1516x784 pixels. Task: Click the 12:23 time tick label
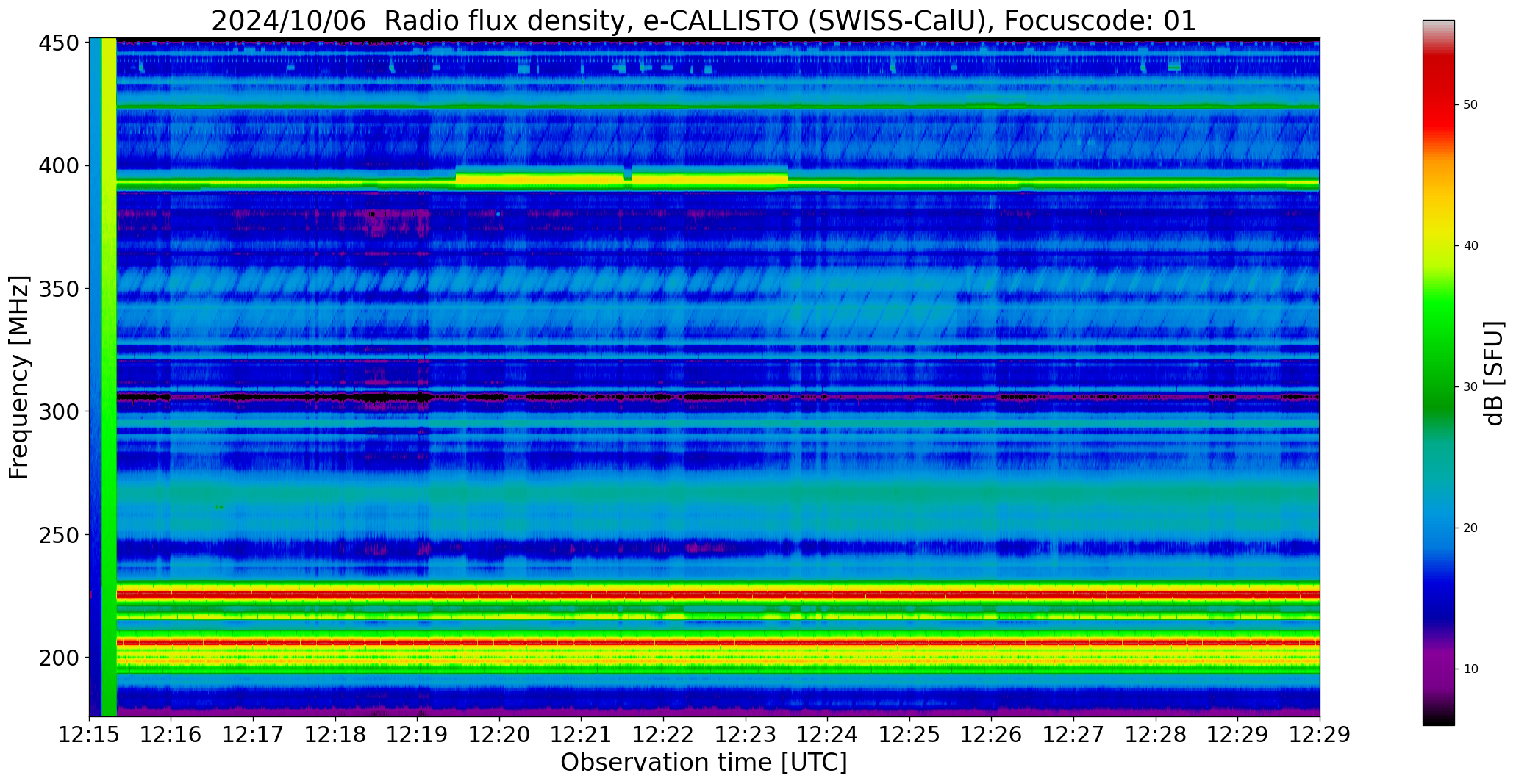coord(746,734)
